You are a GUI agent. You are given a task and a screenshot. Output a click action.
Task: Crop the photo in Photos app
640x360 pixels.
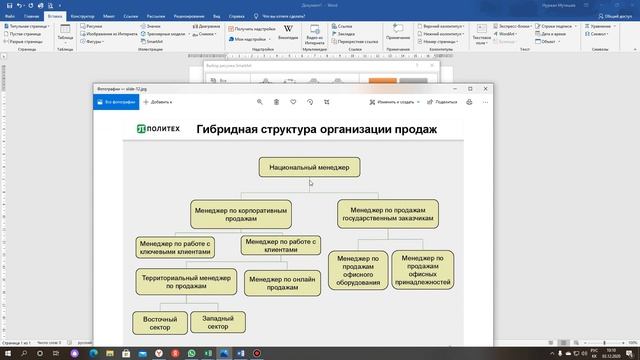pos(327,102)
